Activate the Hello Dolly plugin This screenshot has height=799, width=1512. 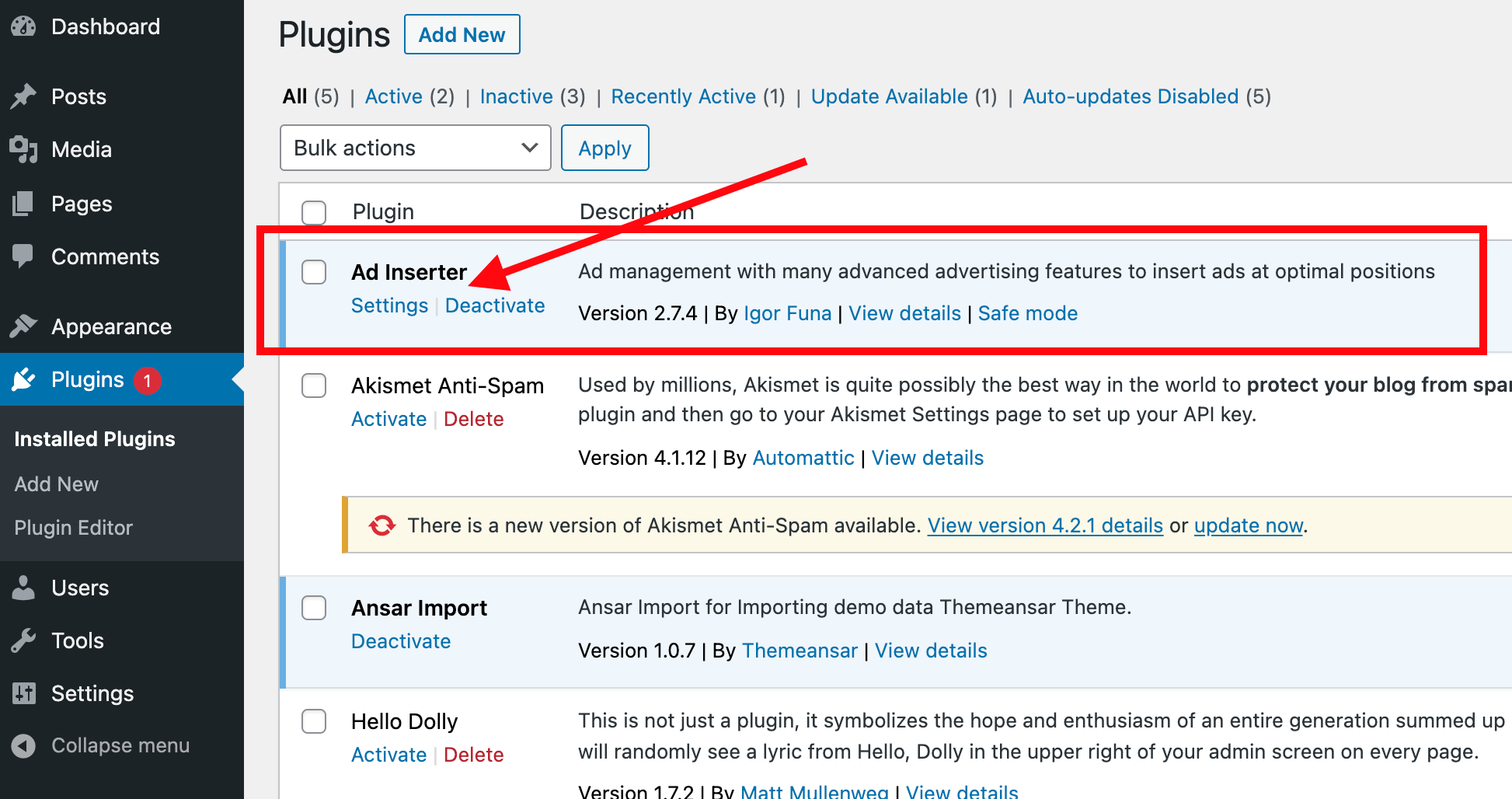[x=388, y=755]
